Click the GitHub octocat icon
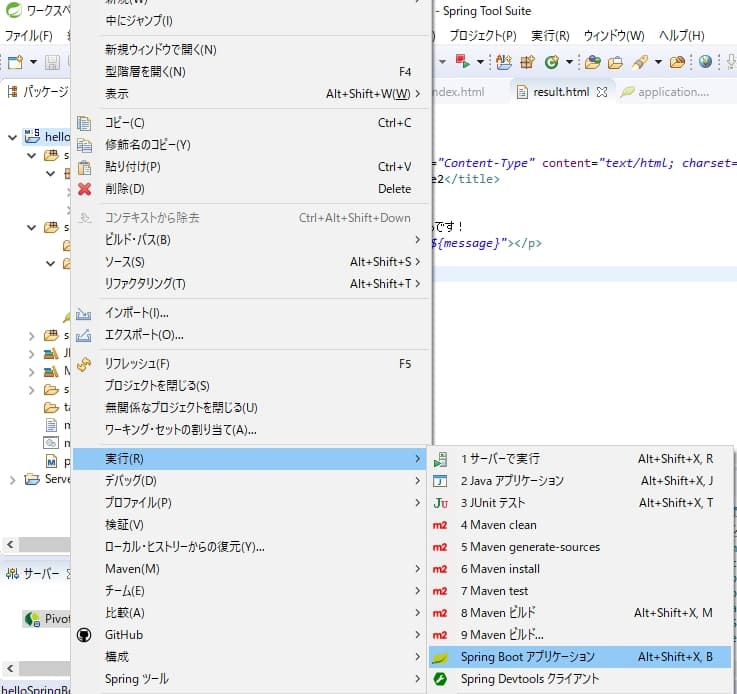This screenshot has height=694, width=737. point(84,635)
